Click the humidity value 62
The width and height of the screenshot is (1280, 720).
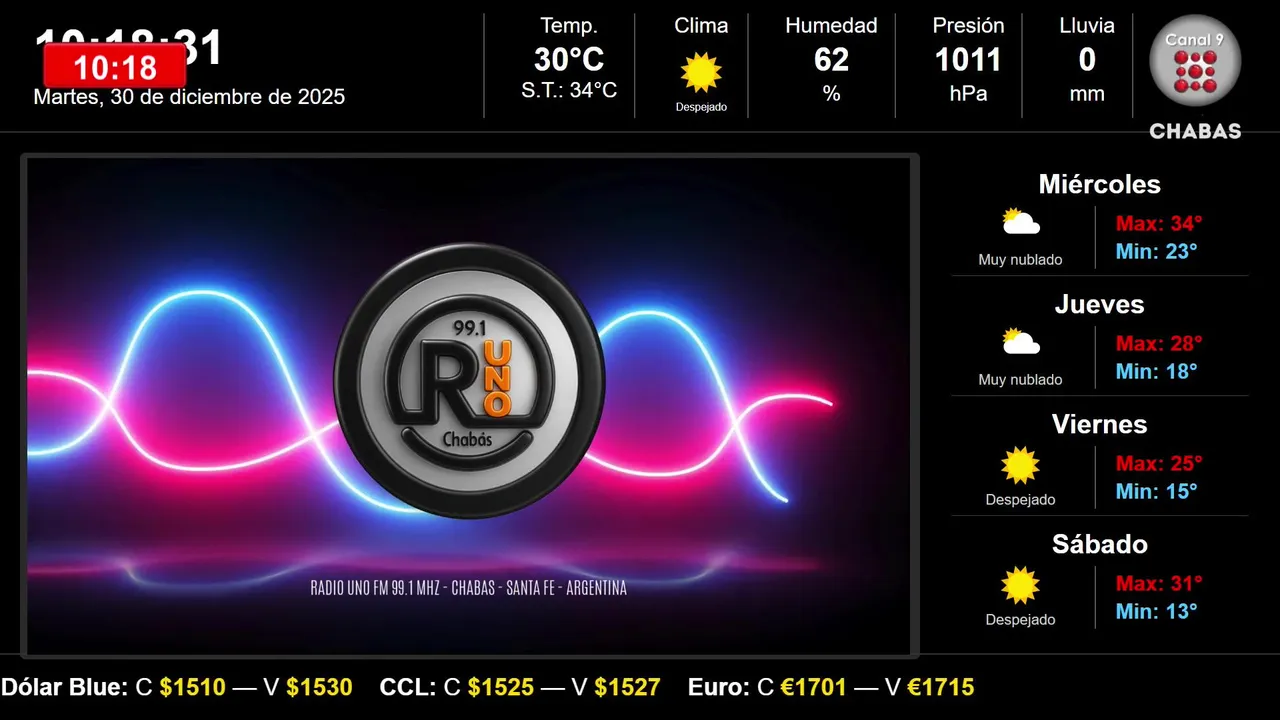831,60
